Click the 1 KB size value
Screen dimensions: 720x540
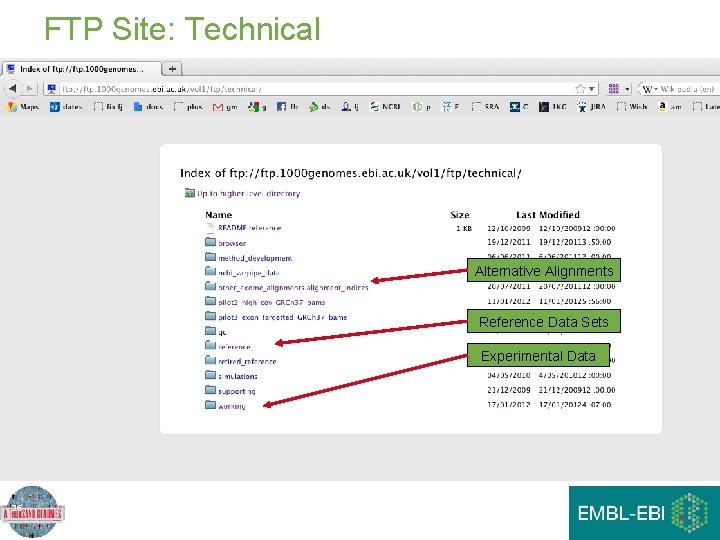coord(464,228)
